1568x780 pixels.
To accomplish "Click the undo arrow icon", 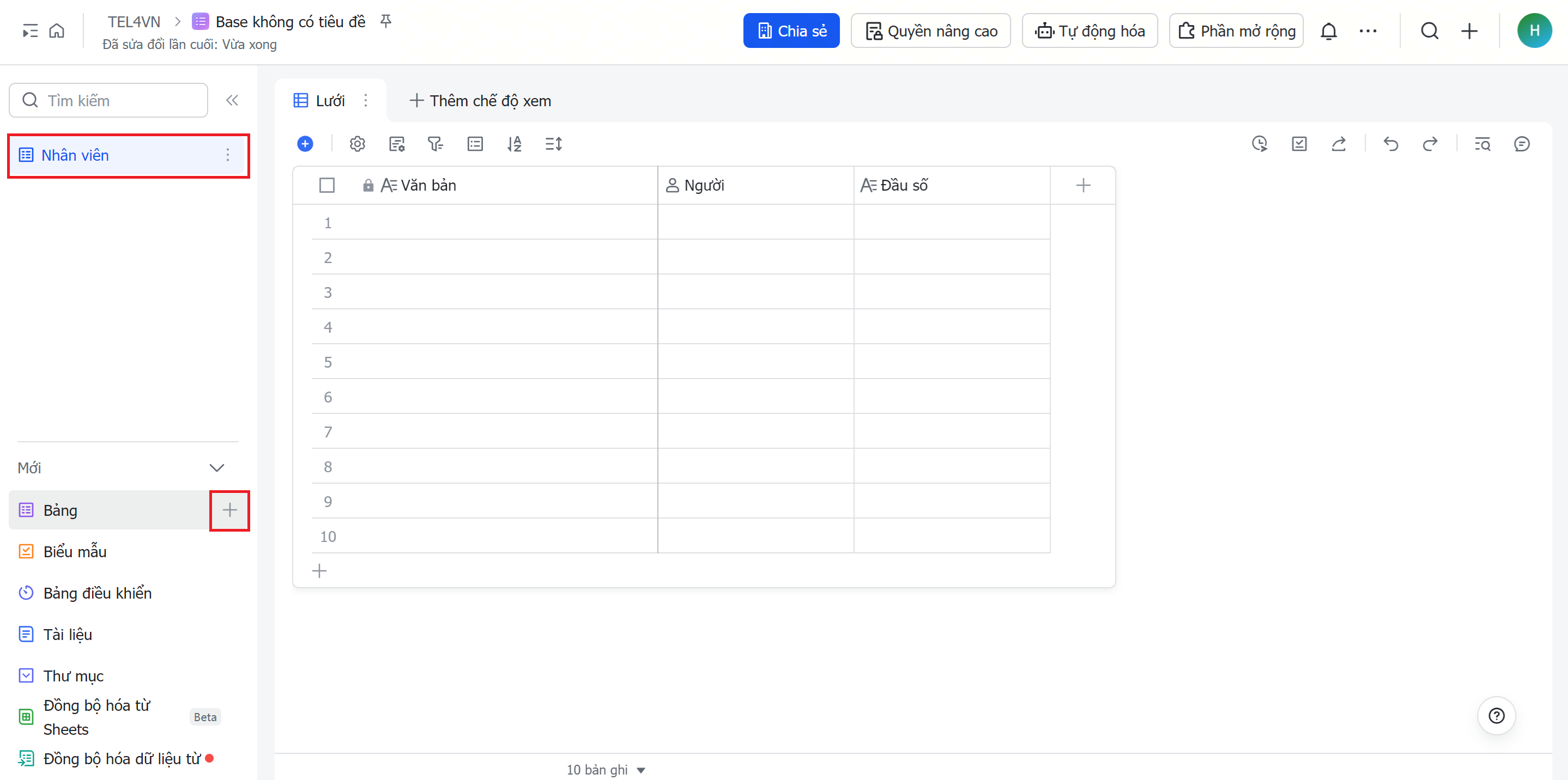I will point(1391,144).
